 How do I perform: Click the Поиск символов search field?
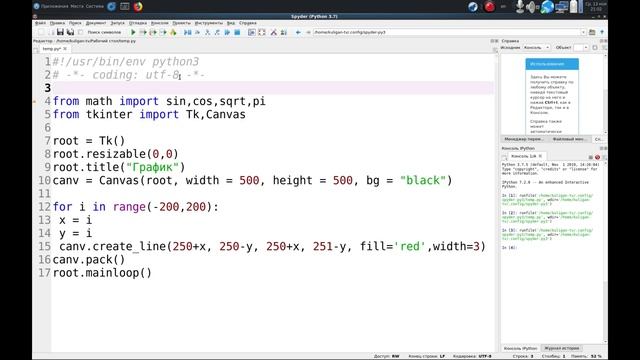(104, 32)
